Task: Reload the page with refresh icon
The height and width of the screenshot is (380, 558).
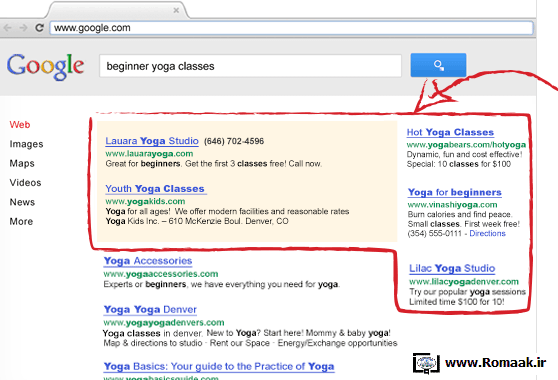Action: (39, 27)
